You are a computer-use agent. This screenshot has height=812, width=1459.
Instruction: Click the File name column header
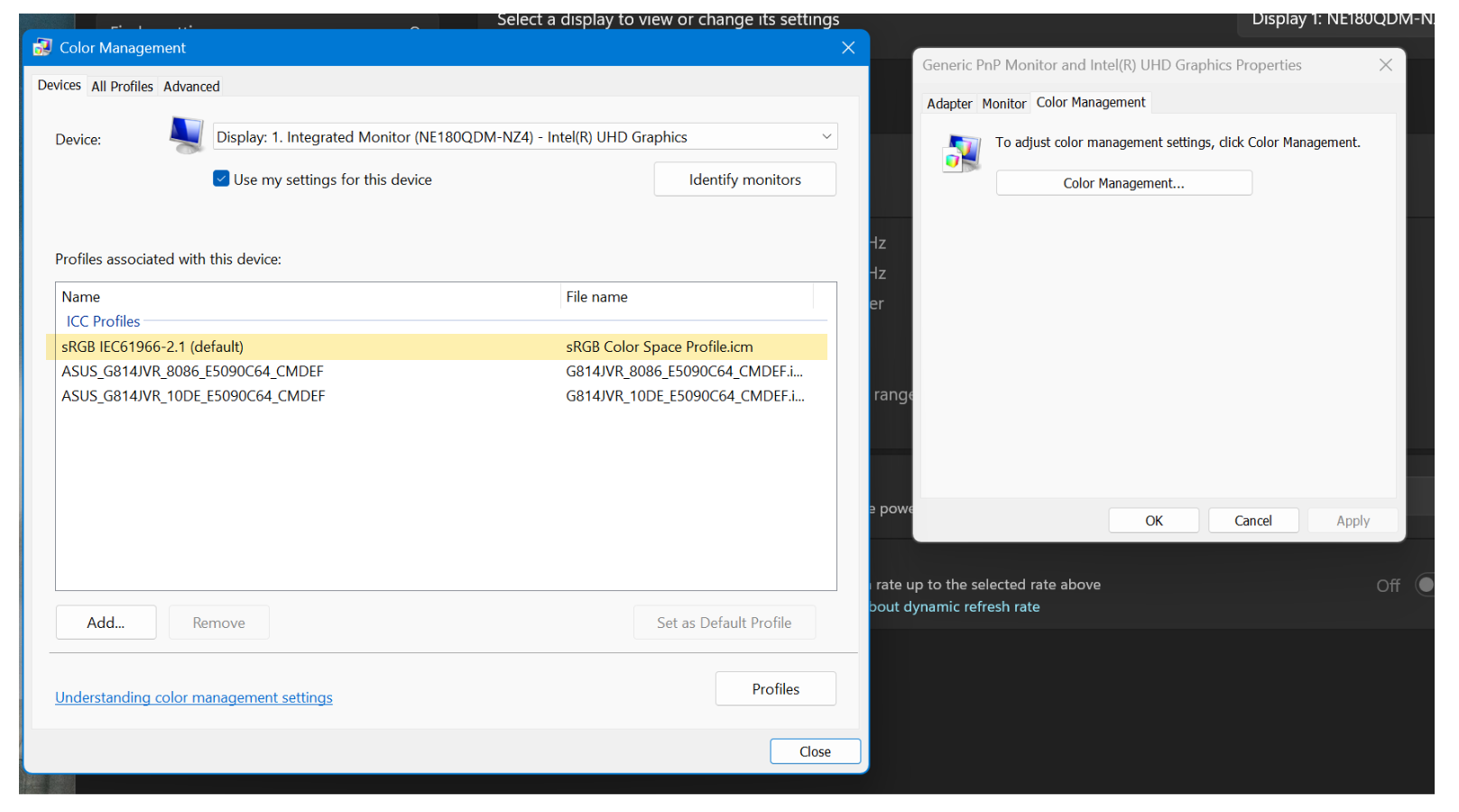687,297
